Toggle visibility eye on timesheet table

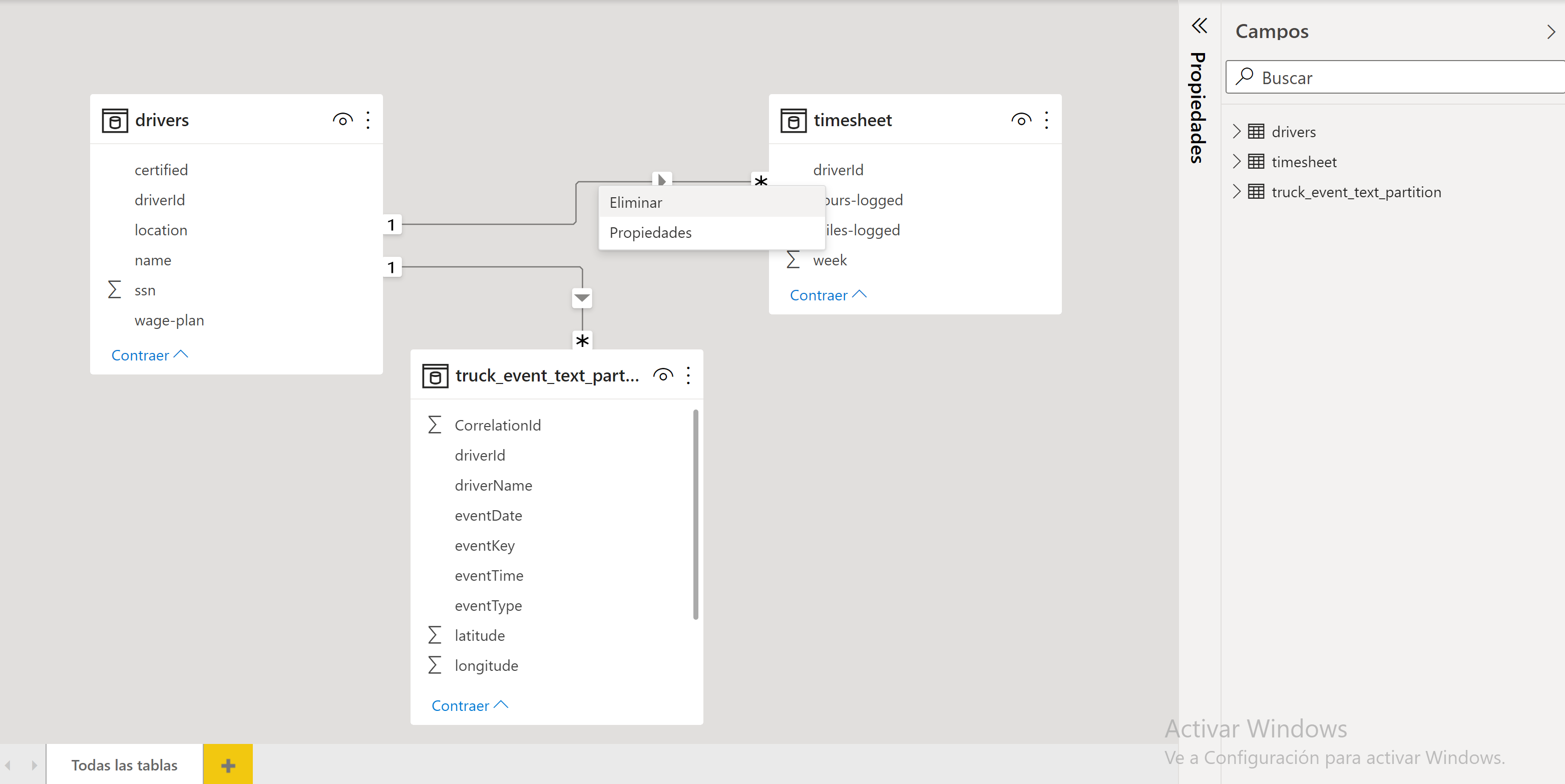click(1021, 120)
